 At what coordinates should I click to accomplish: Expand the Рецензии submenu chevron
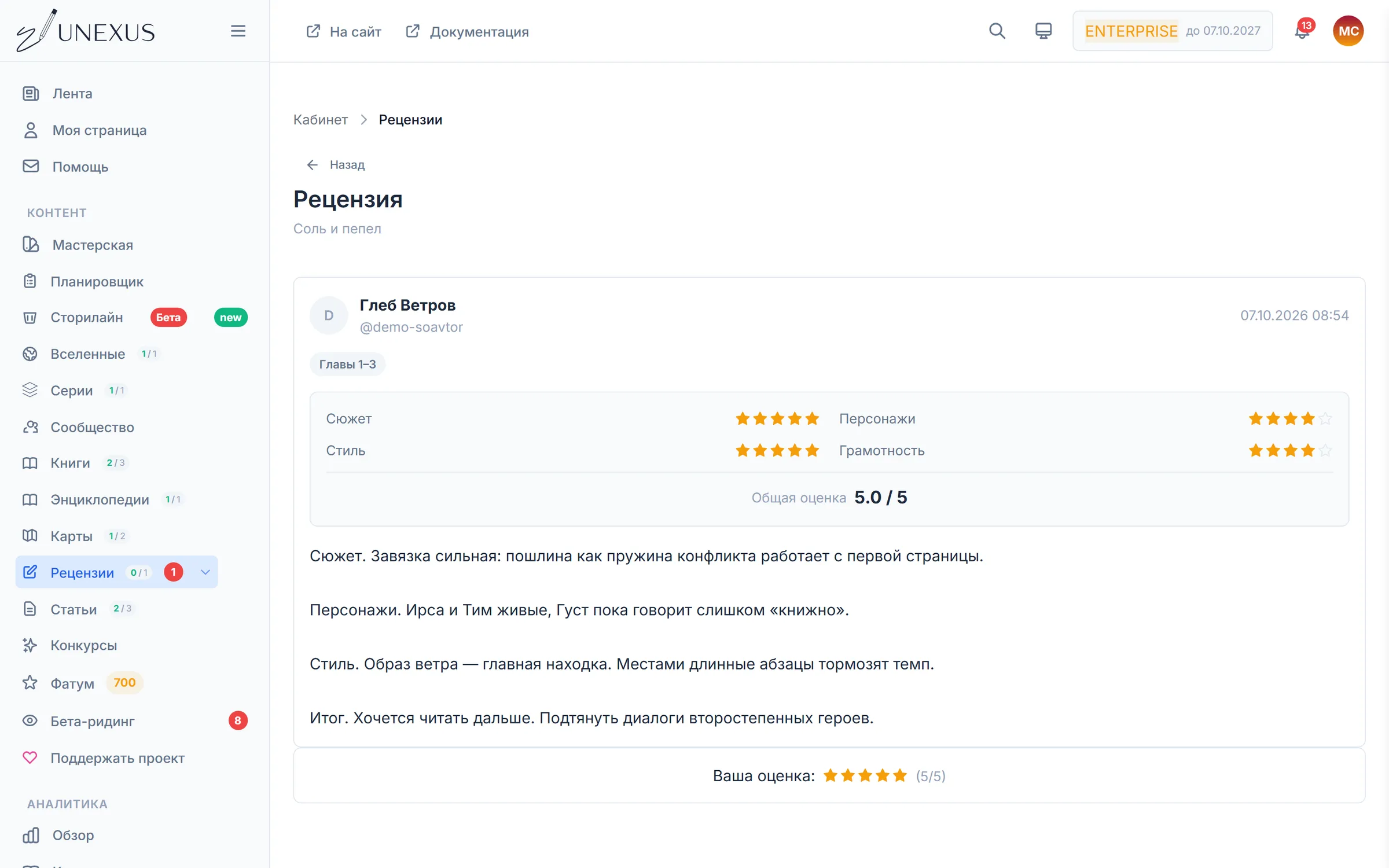pyautogui.click(x=205, y=572)
